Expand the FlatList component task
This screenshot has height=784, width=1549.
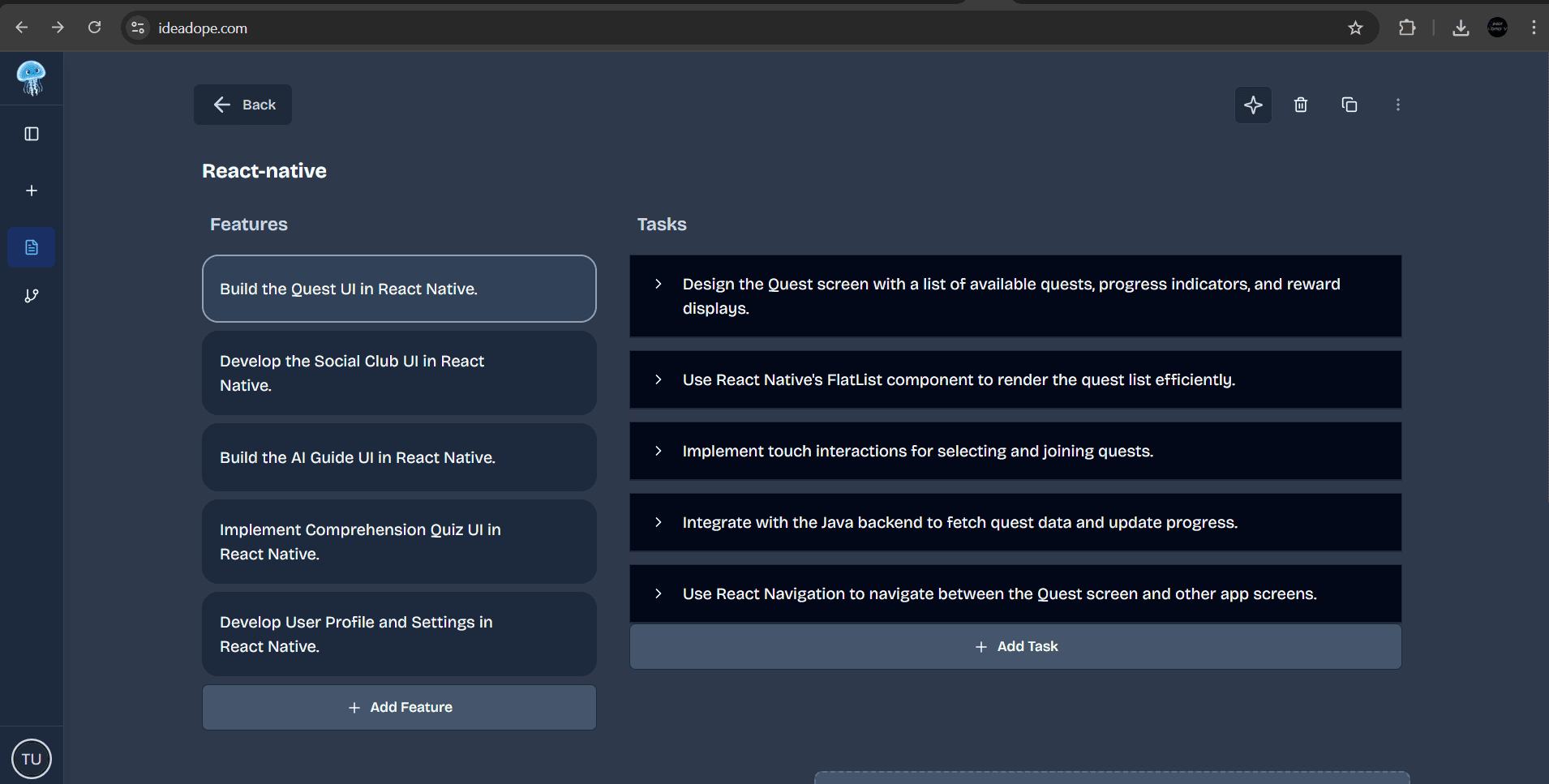(x=657, y=379)
